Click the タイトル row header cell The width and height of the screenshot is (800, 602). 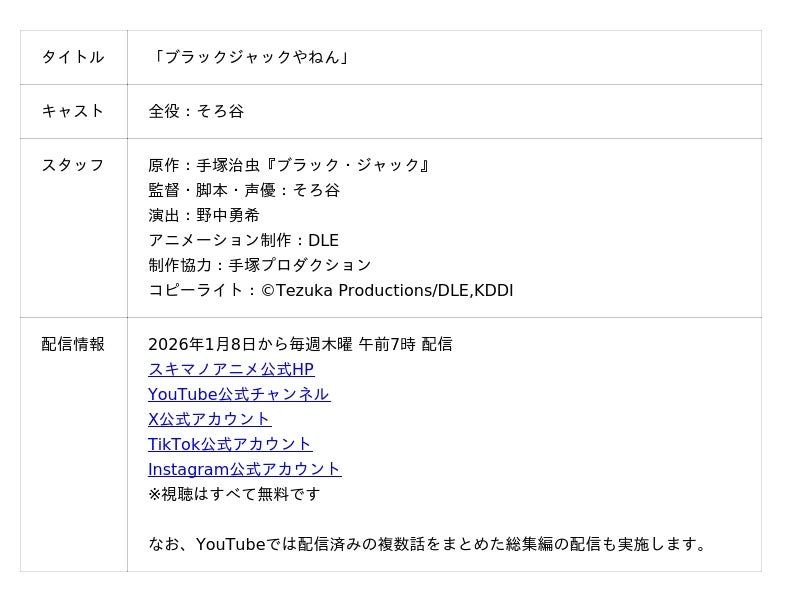tap(73, 57)
